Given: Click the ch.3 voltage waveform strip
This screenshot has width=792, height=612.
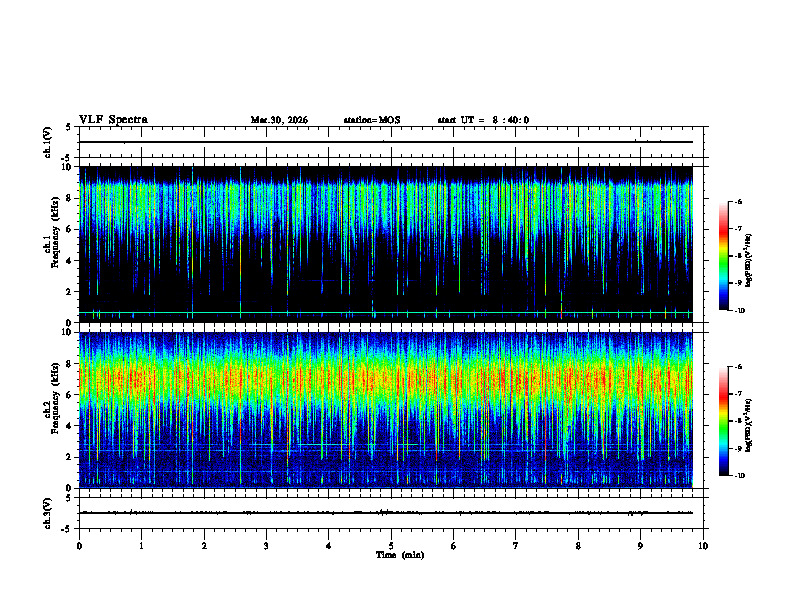Looking at the screenshot, I should [x=386, y=513].
